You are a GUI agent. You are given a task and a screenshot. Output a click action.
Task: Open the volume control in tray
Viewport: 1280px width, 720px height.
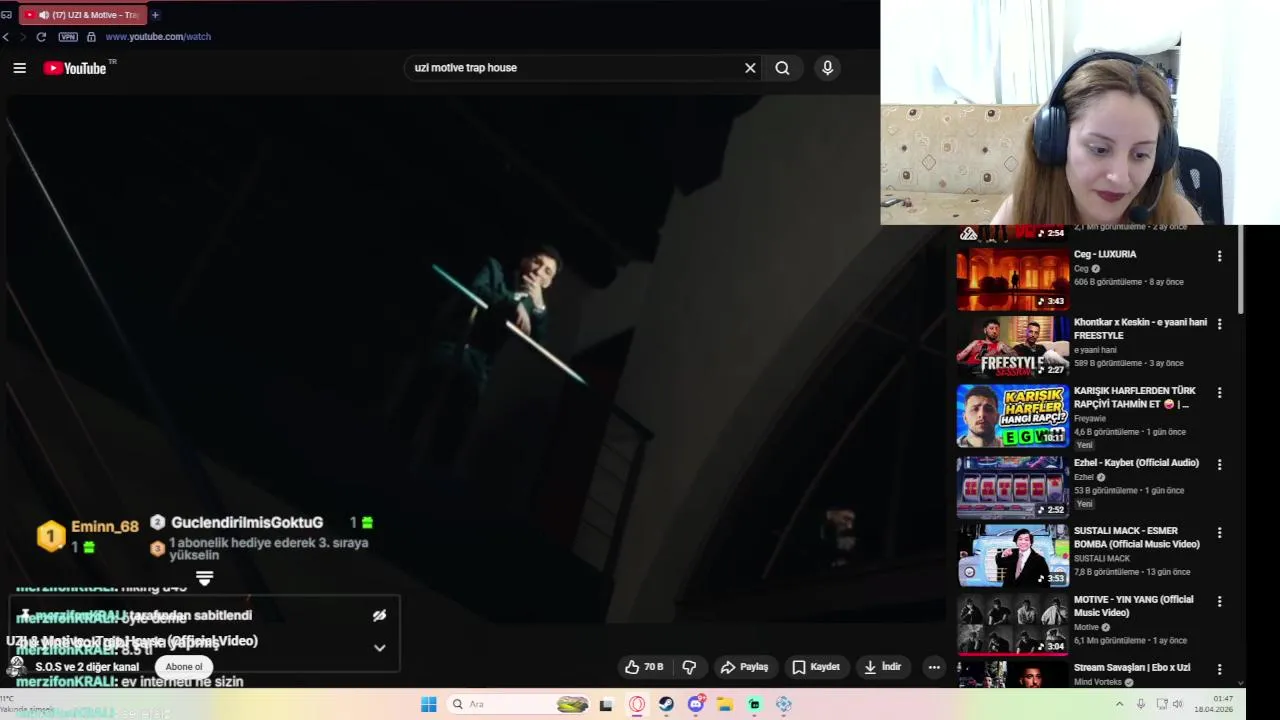pyautogui.click(x=1178, y=704)
